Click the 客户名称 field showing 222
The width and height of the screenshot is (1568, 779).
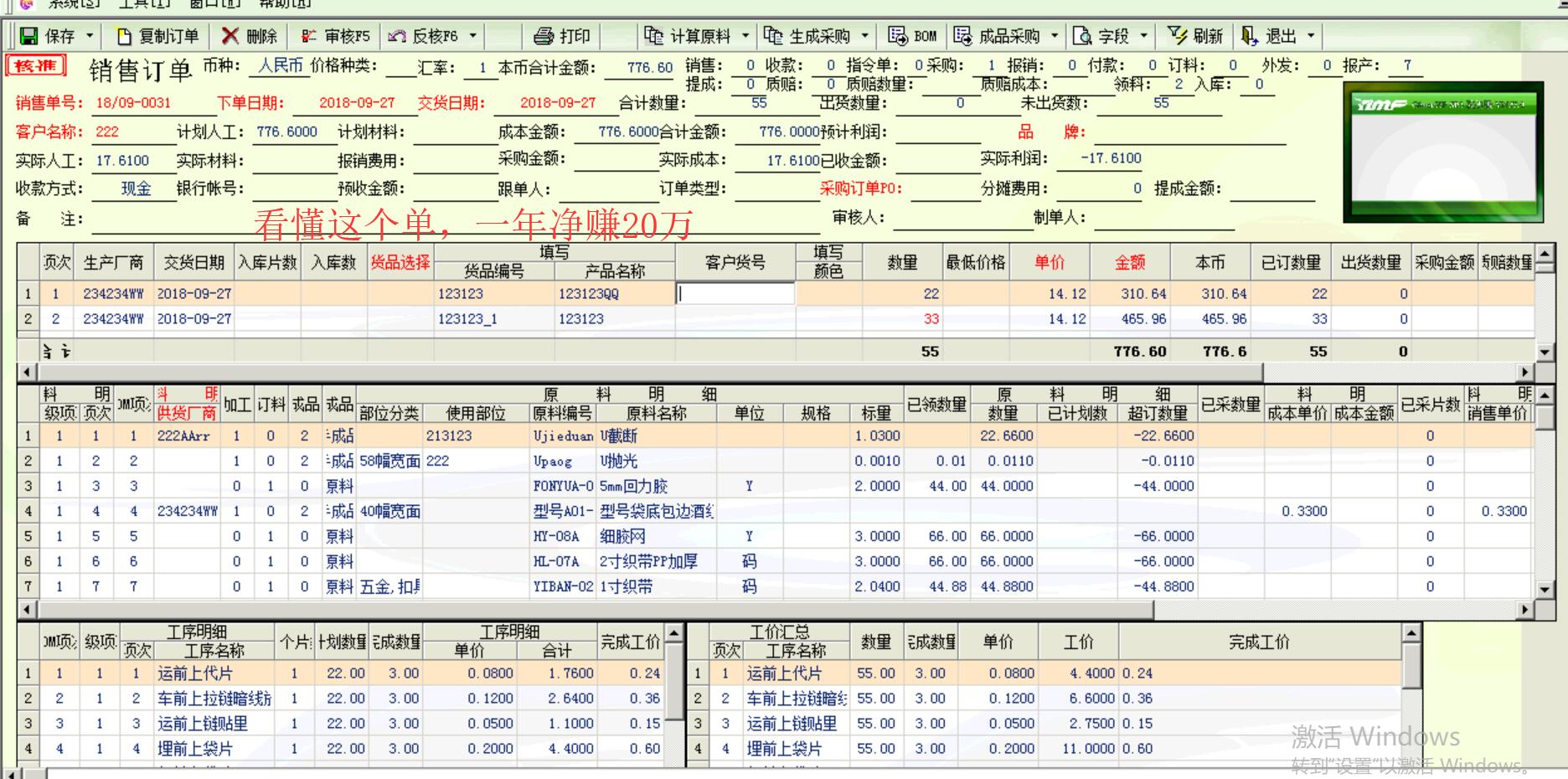132,132
